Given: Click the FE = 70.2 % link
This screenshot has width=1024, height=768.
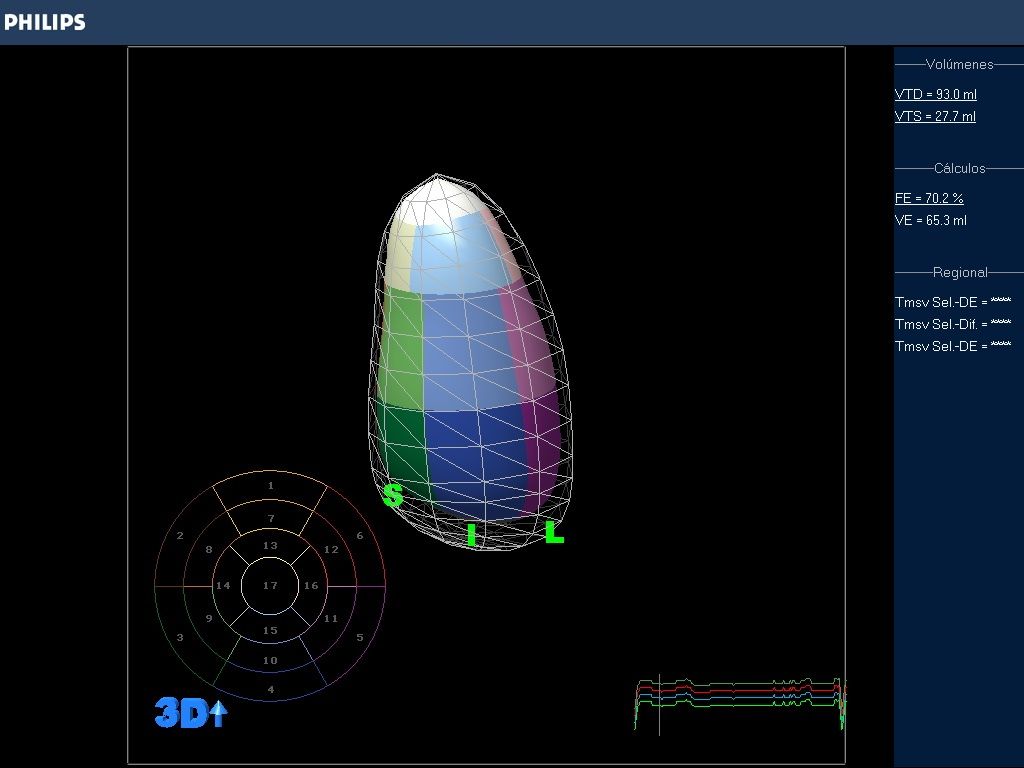Looking at the screenshot, I should point(929,198).
